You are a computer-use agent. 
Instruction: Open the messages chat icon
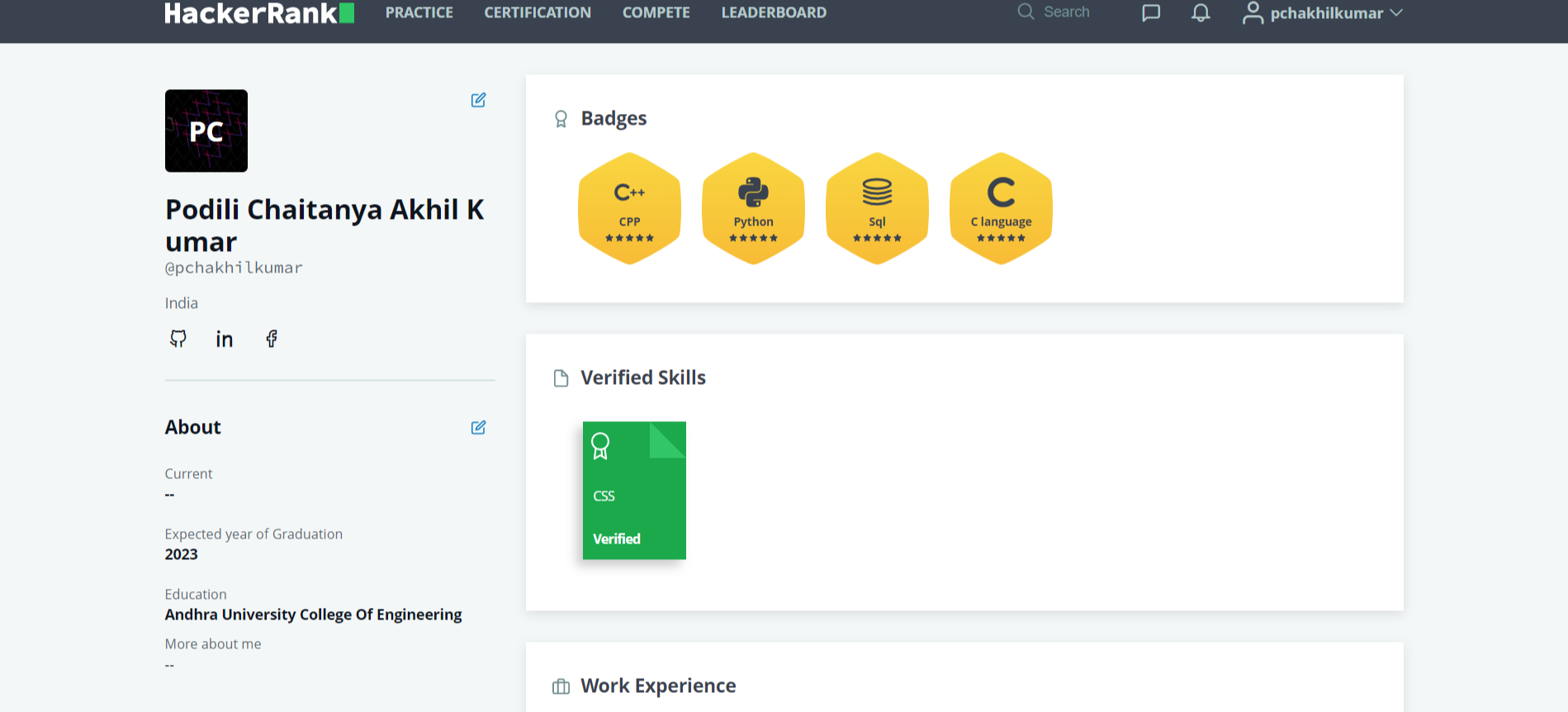tap(1151, 13)
